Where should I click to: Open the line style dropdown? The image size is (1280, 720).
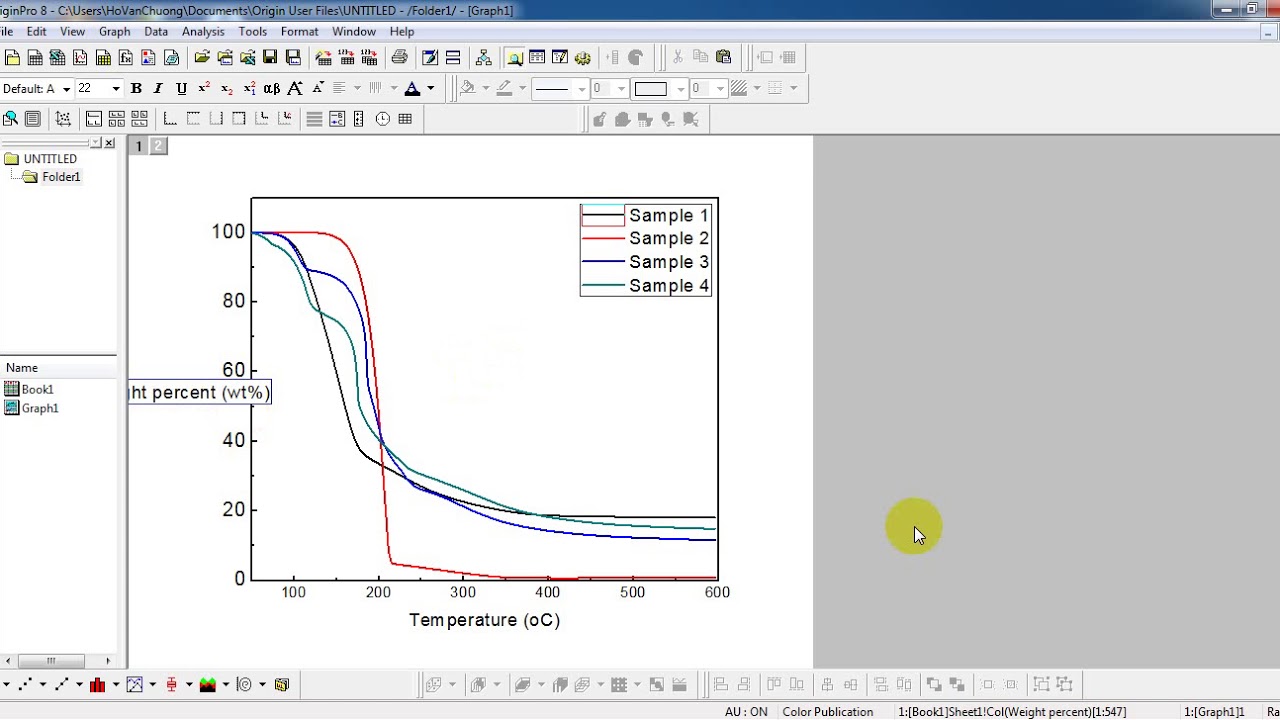(581, 89)
